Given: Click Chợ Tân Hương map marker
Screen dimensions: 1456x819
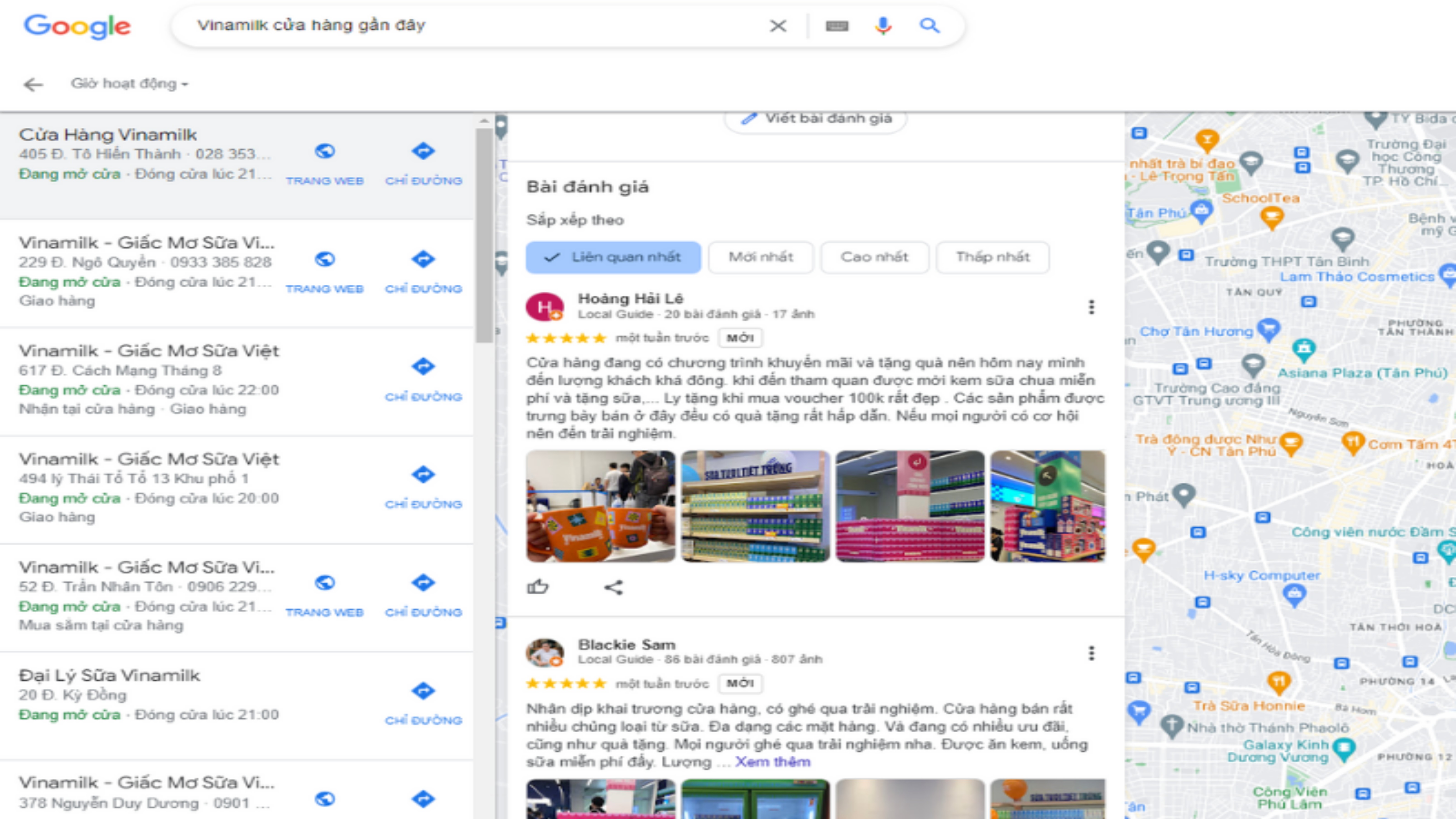Looking at the screenshot, I should pyautogui.click(x=1269, y=329).
